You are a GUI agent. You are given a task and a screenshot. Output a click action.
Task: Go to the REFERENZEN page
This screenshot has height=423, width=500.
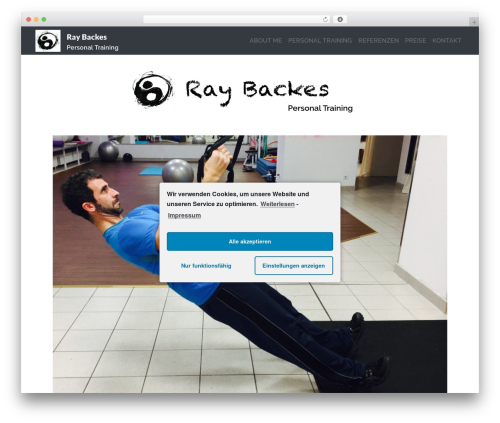378,41
